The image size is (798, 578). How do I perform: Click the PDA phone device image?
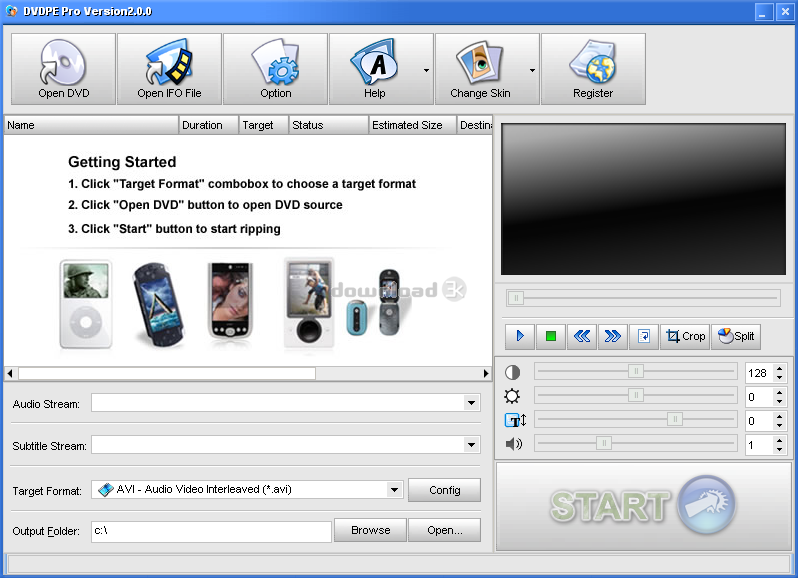click(x=230, y=300)
